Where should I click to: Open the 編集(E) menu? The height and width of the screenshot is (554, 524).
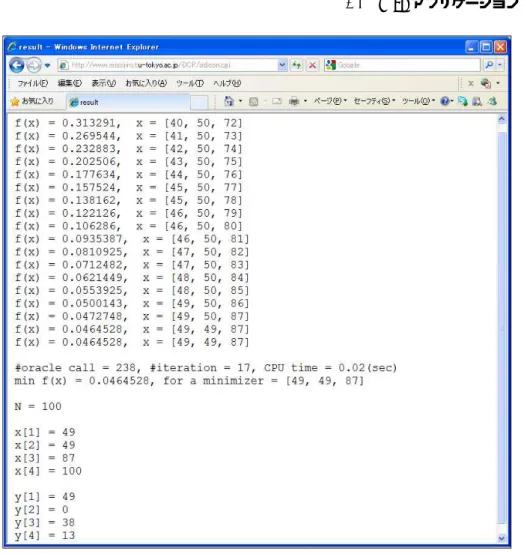tap(70, 84)
